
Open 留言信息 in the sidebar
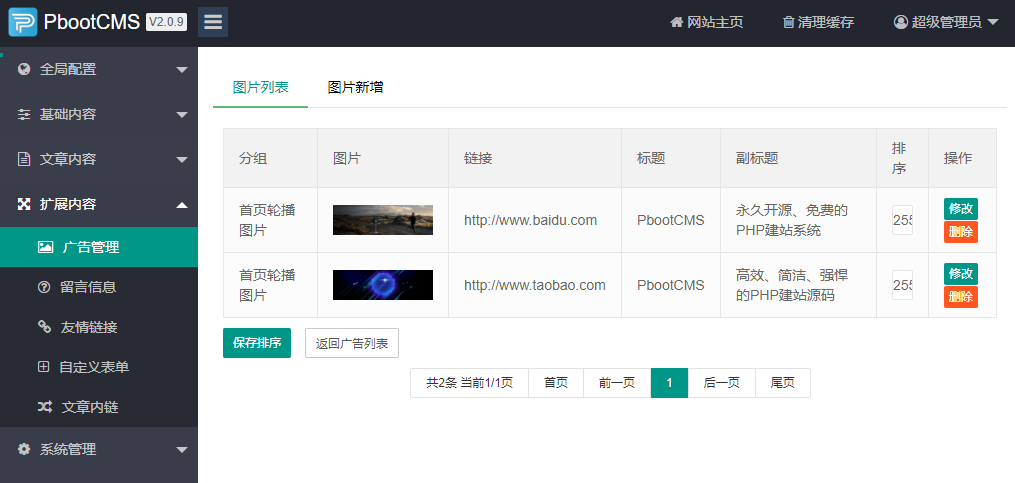coord(99,287)
